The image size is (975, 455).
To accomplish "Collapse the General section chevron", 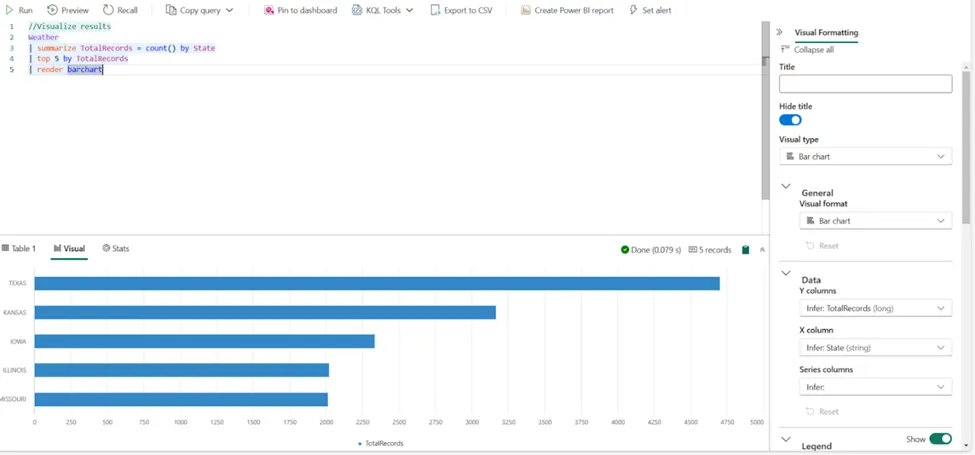I will point(786,187).
